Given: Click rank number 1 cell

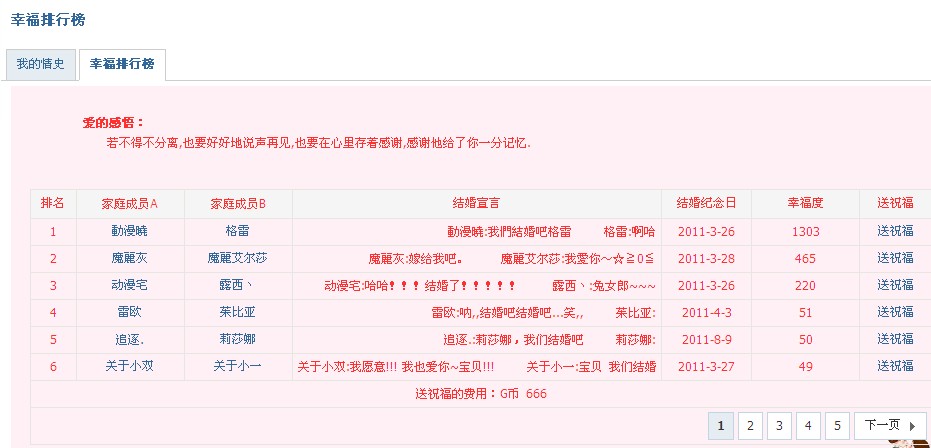Looking at the screenshot, I should (53, 231).
